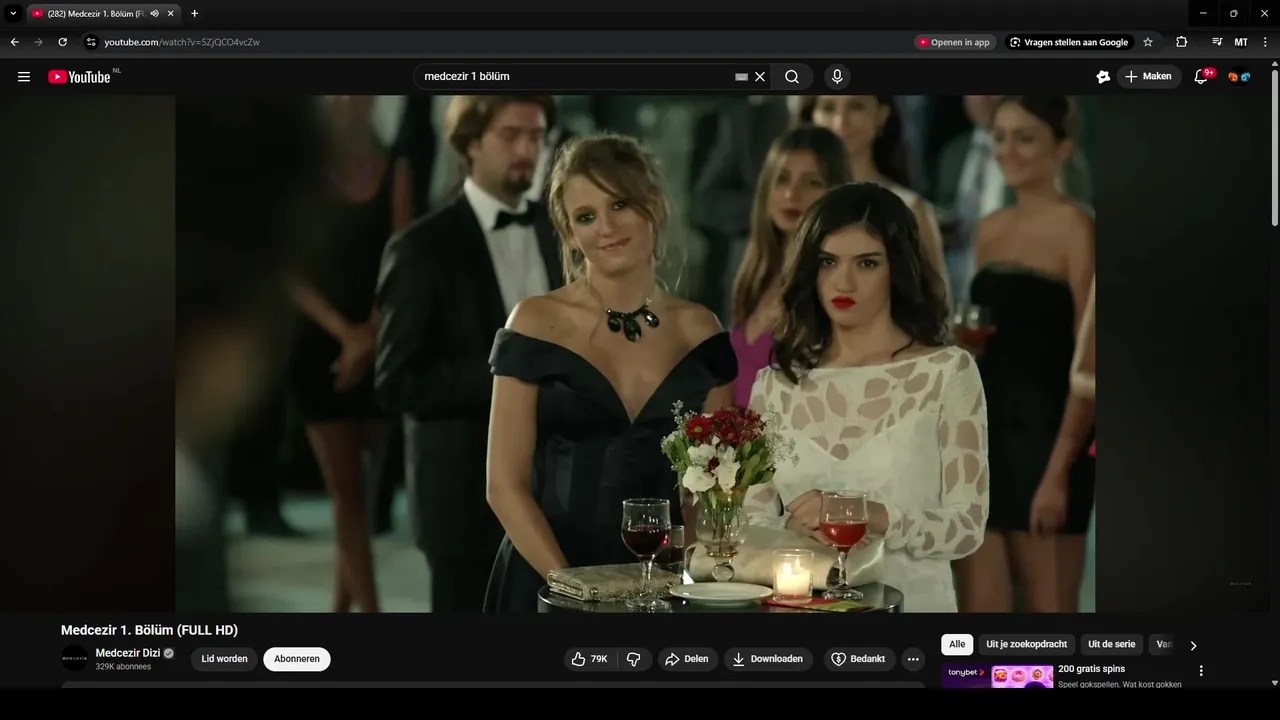Select the Medcezir 1. Bölüm browser tab
This screenshot has height=720, width=1280.
click(x=103, y=13)
